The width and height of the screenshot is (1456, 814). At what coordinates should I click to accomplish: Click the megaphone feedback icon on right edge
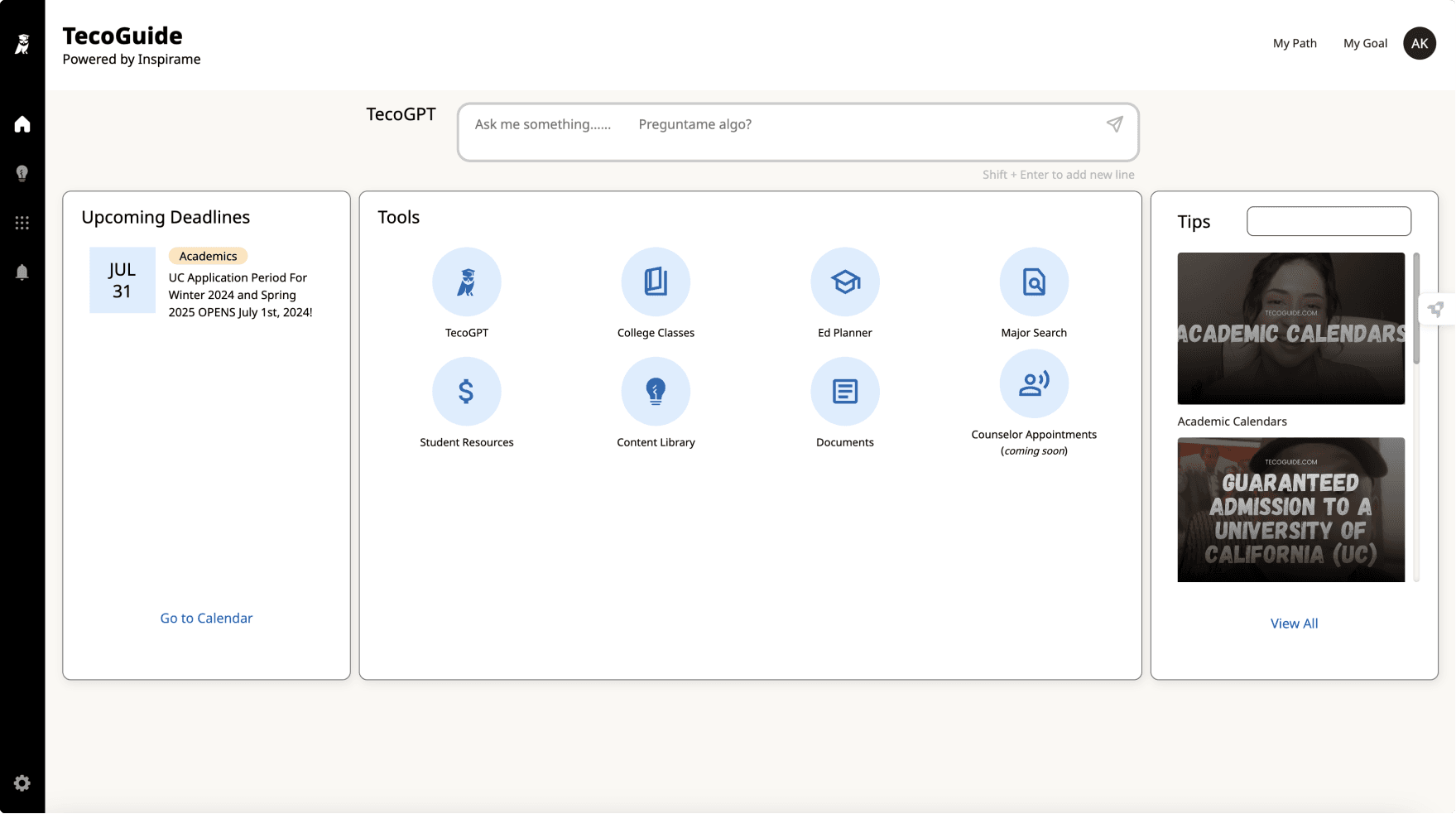(x=1436, y=310)
